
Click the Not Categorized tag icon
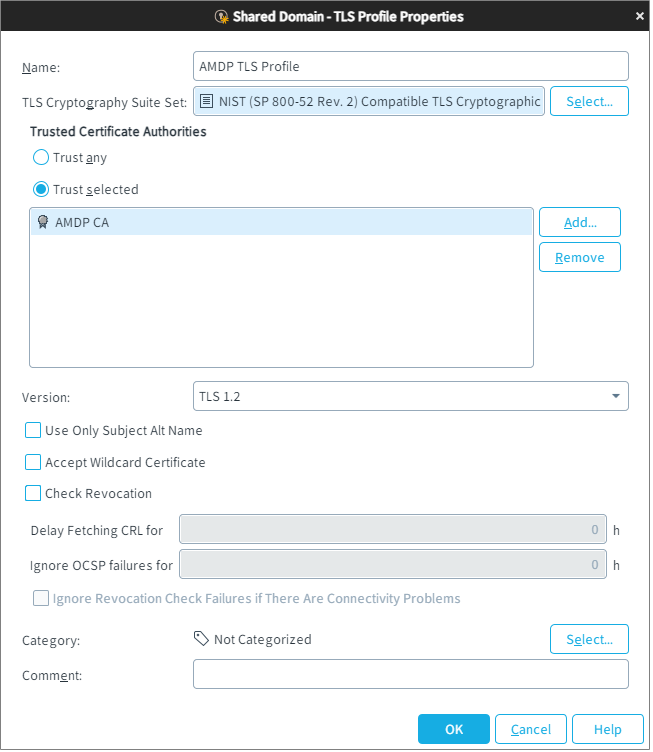click(x=201, y=639)
